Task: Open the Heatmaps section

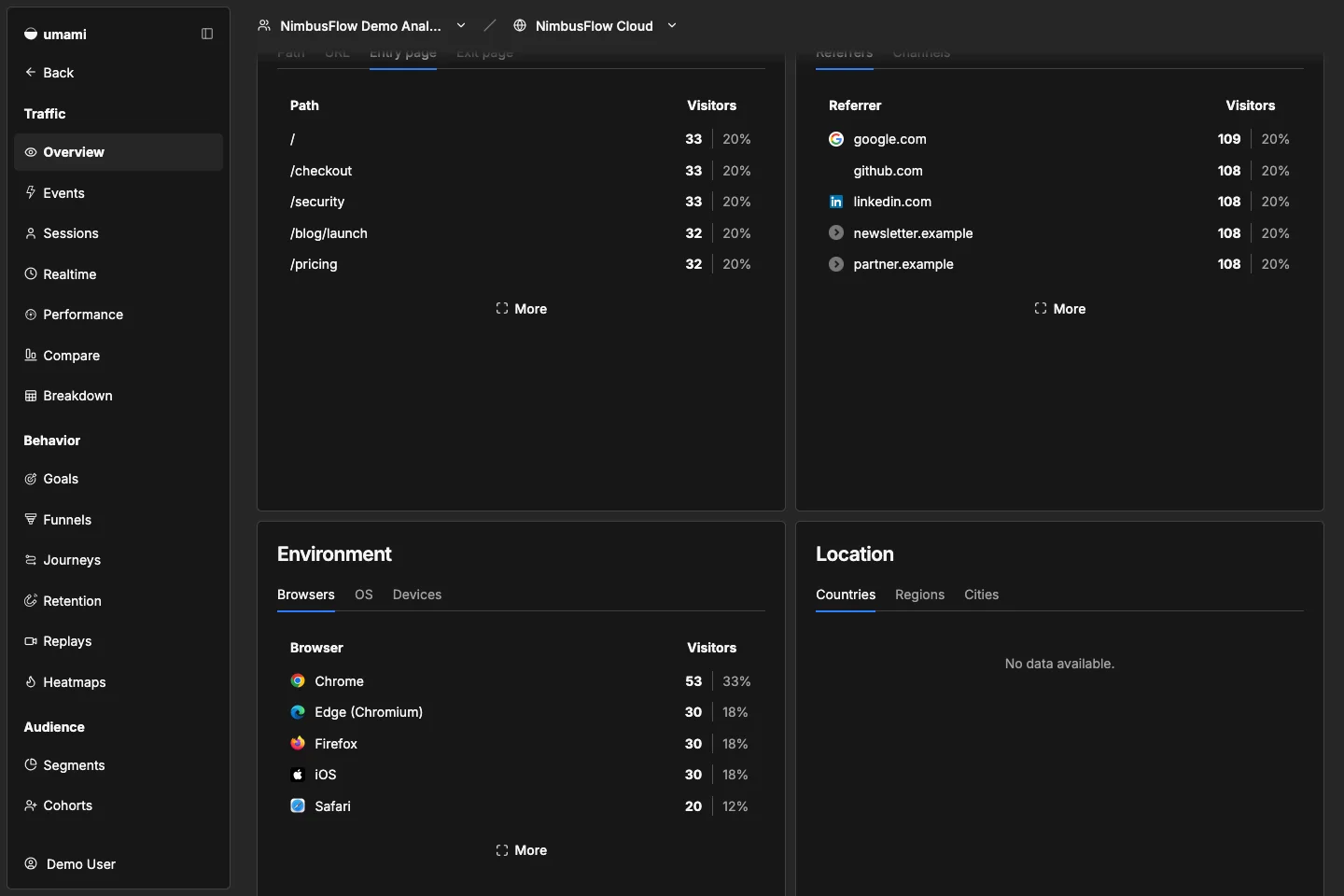Action: pos(119,681)
